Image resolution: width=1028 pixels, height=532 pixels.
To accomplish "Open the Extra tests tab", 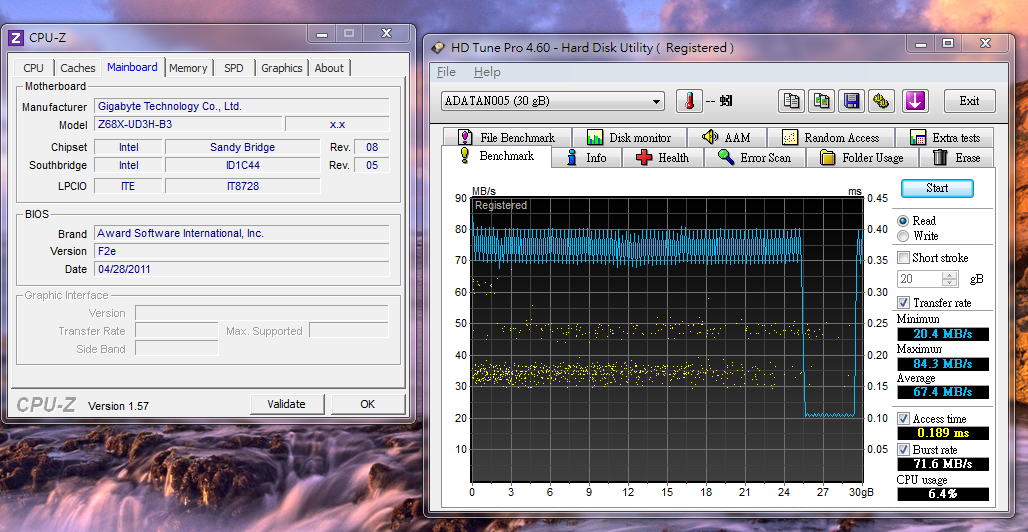I will point(946,138).
